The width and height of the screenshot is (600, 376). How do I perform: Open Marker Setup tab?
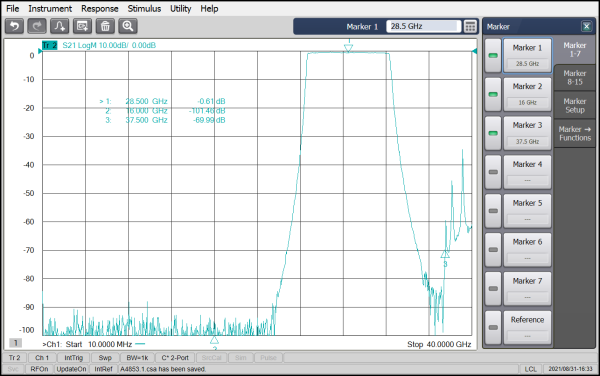pyautogui.click(x=574, y=106)
